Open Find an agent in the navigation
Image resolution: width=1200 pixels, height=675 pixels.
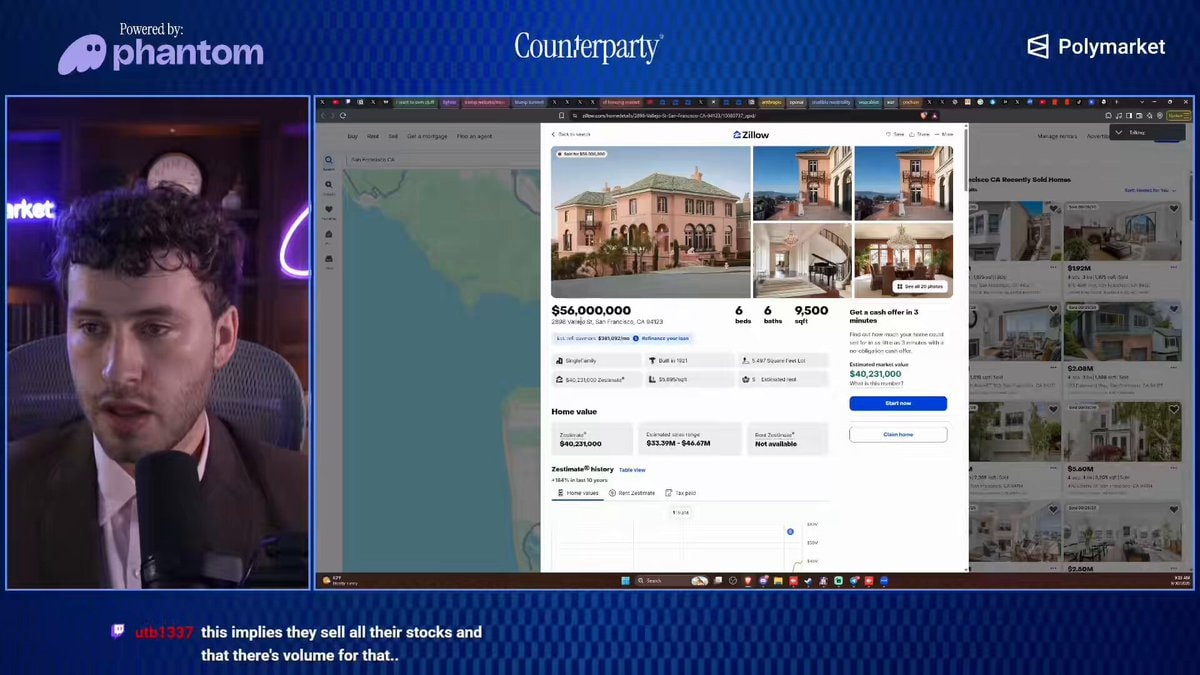(x=474, y=136)
